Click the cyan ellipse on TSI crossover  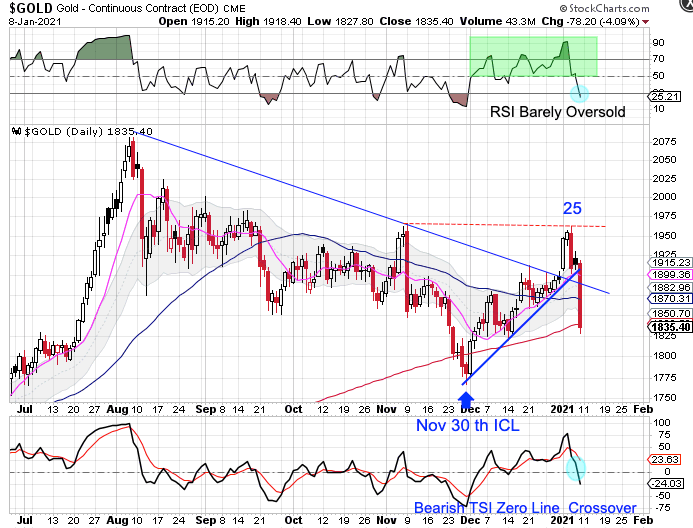coord(577,468)
